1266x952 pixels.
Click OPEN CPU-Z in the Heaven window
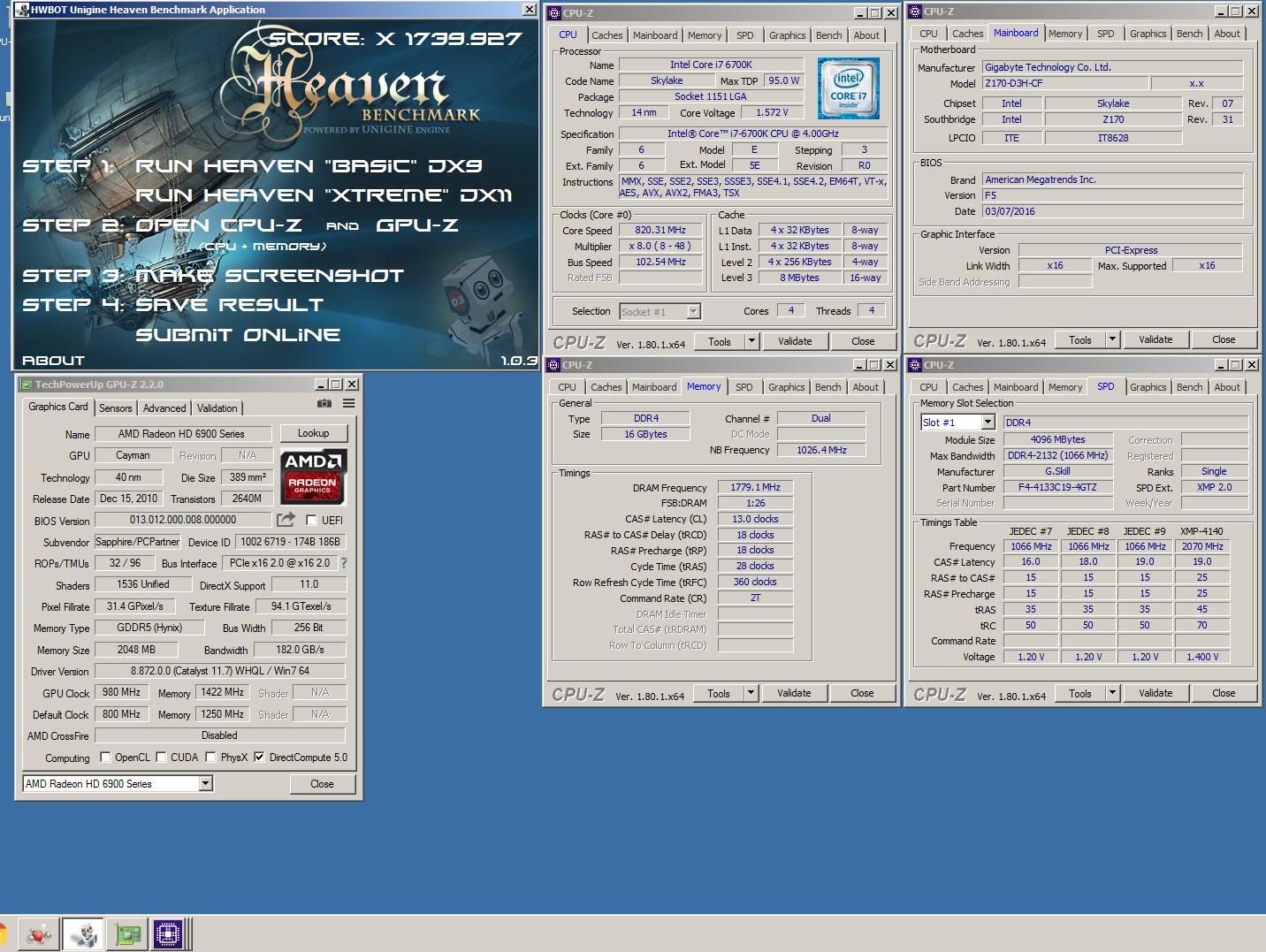(218, 225)
